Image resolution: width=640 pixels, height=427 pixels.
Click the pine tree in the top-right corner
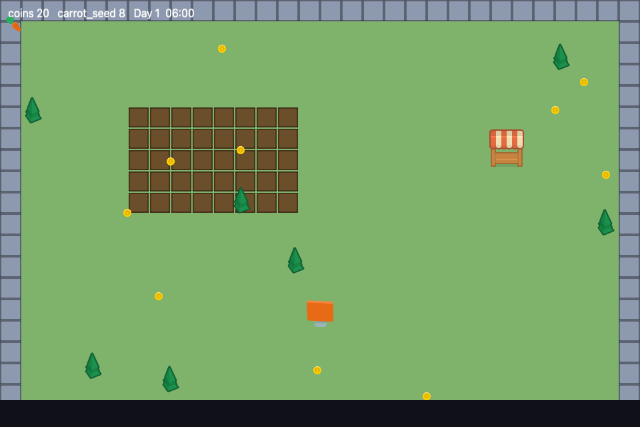click(561, 57)
